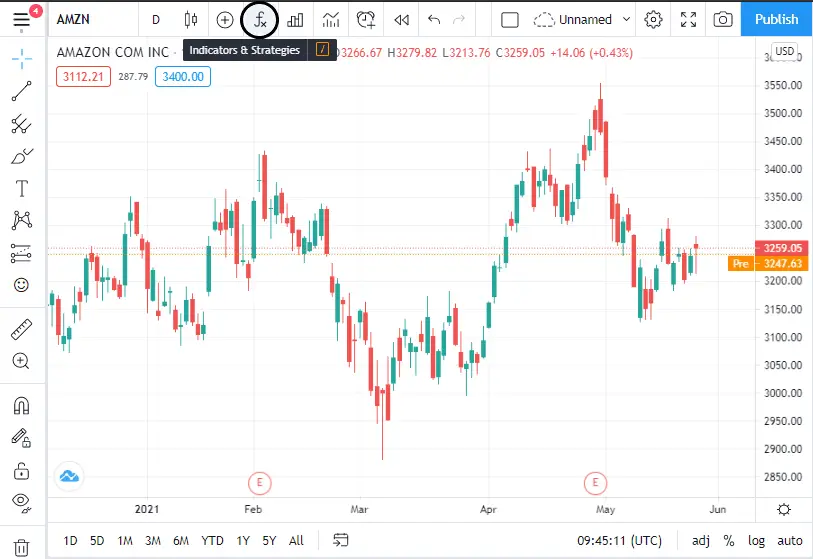The height and width of the screenshot is (559, 813).
Task: Open Indicators & Strategies
Action: [x=260, y=20]
